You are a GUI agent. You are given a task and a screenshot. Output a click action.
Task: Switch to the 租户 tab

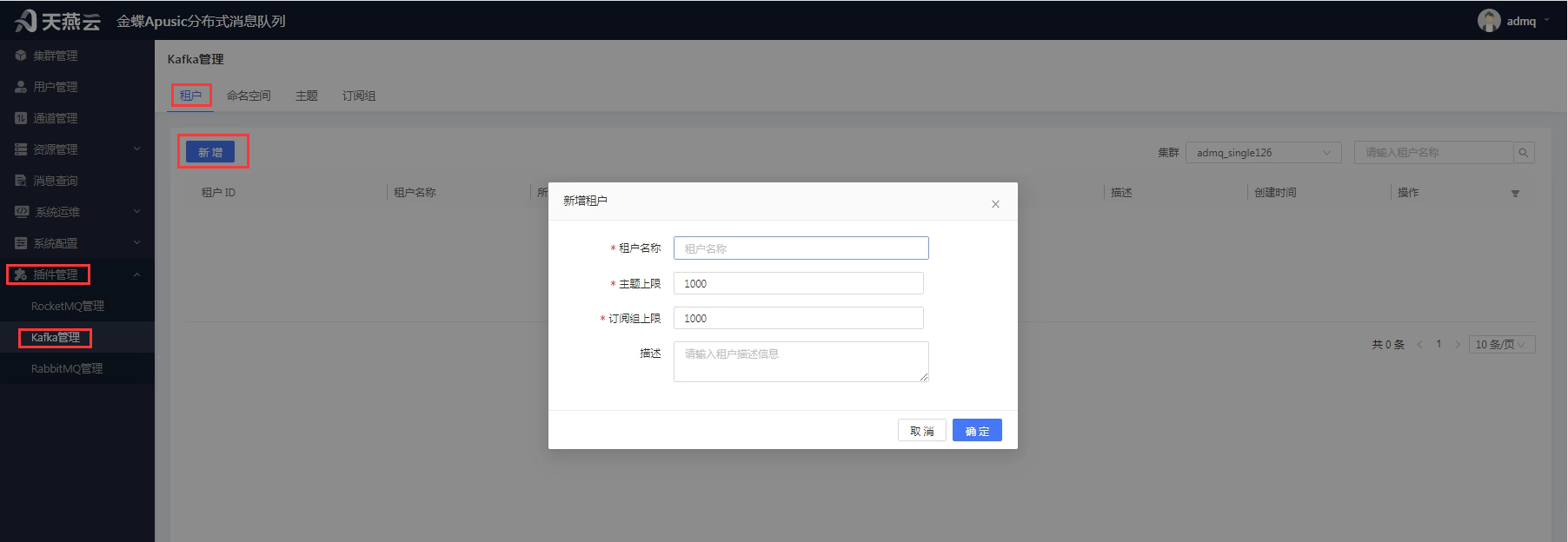pyautogui.click(x=190, y=96)
